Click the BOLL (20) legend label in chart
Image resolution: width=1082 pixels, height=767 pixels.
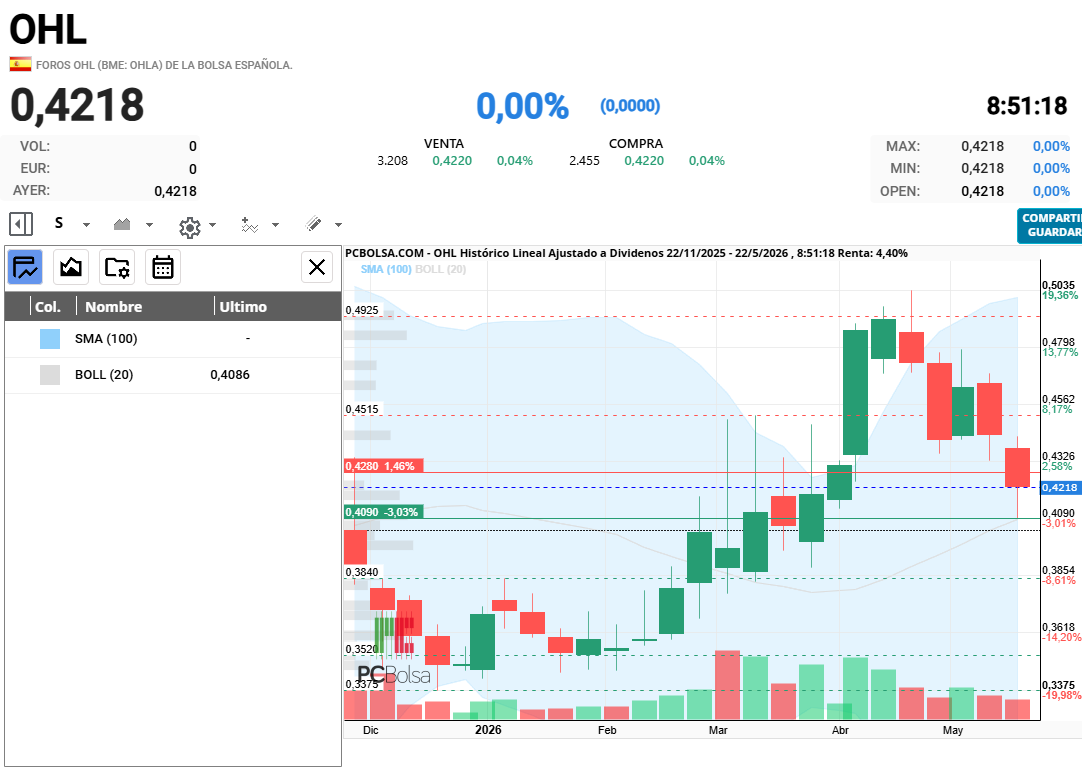[440, 269]
